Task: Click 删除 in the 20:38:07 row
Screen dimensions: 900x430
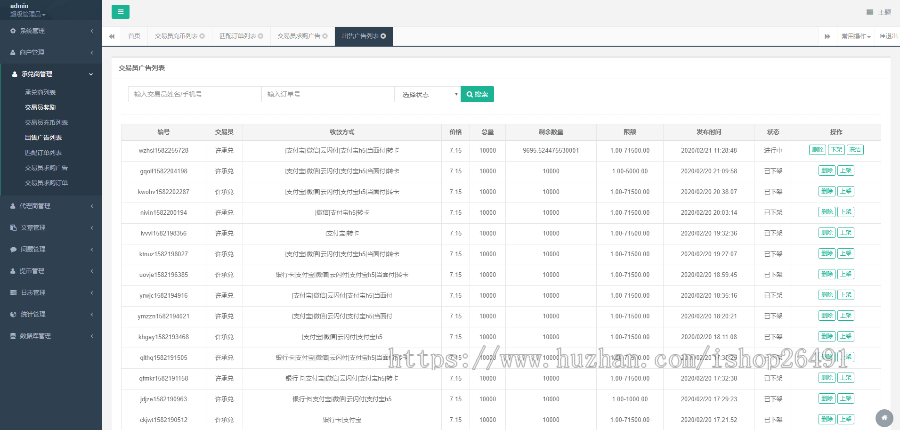Action: pyautogui.click(x=827, y=191)
